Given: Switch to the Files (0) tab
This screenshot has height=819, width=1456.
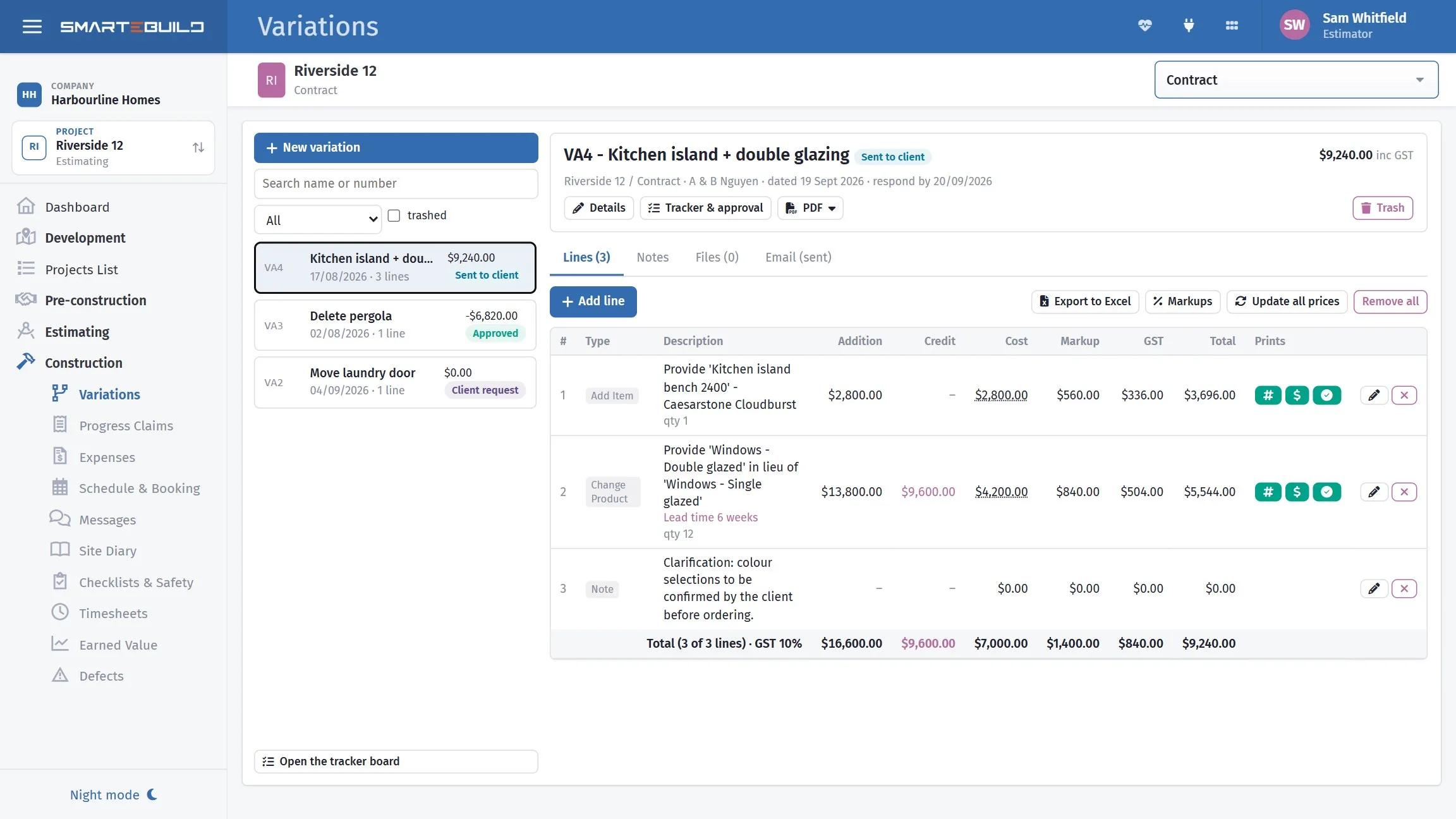Looking at the screenshot, I should pyautogui.click(x=717, y=257).
